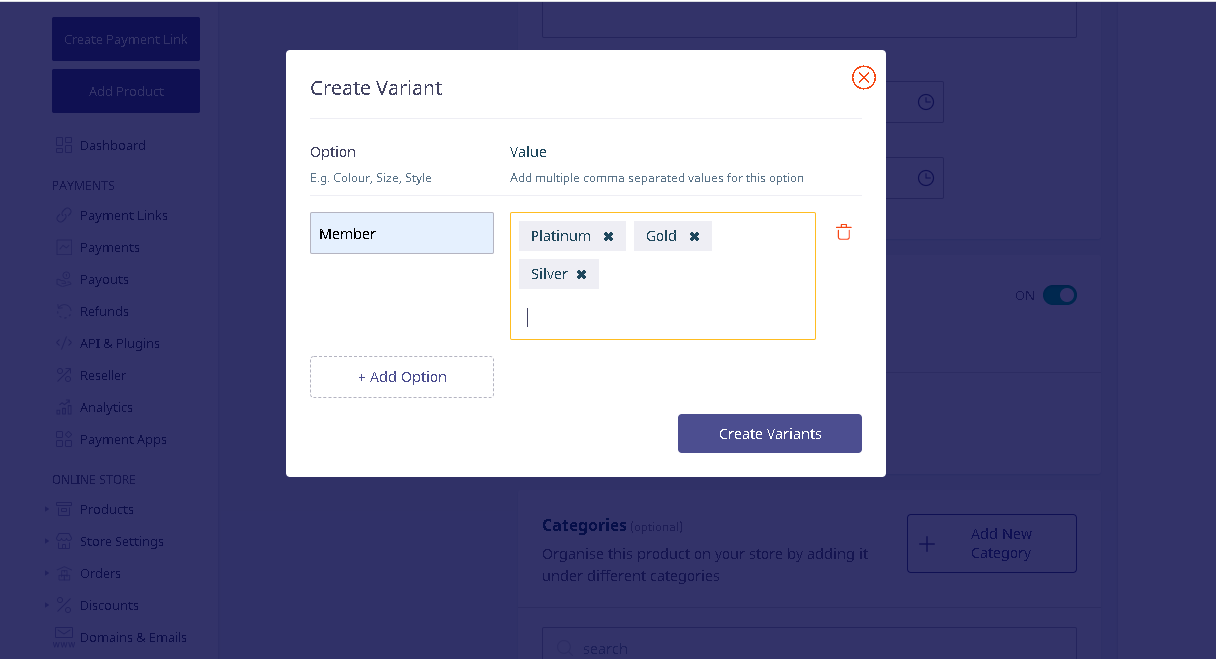Expand the Products tree item
Image resolution: width=1216 pixels, height=659 pixels.
click(x=46, y=509)
